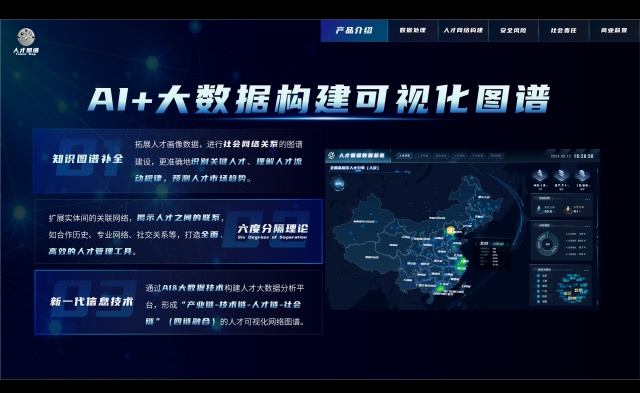Click the round globe button above the map
This screenshot has width=640, height=393.
point(338,184)
